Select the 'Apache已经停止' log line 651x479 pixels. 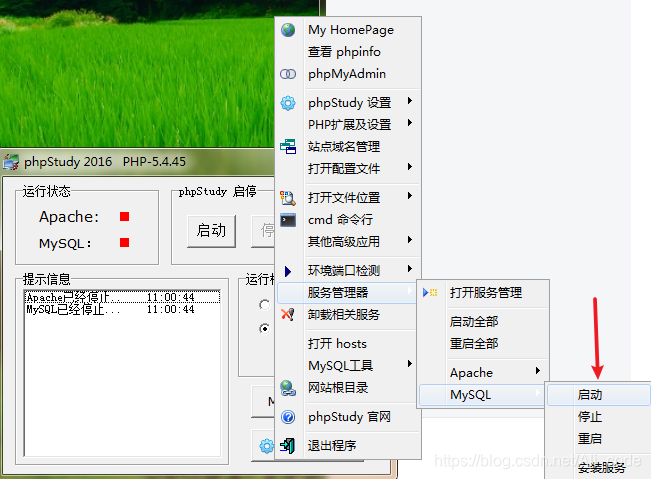point(122,297)
